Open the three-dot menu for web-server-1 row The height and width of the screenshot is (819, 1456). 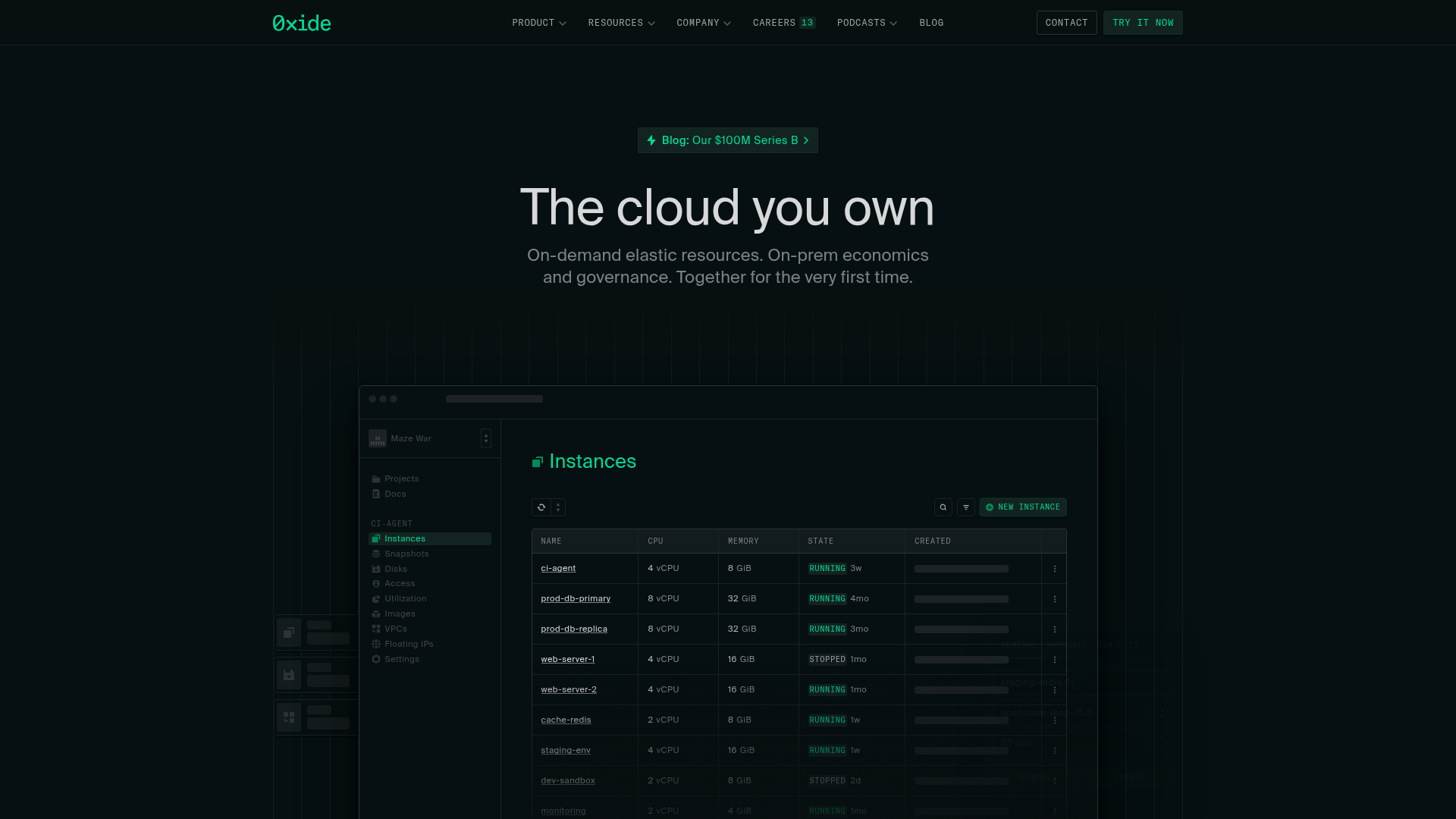1054,660
